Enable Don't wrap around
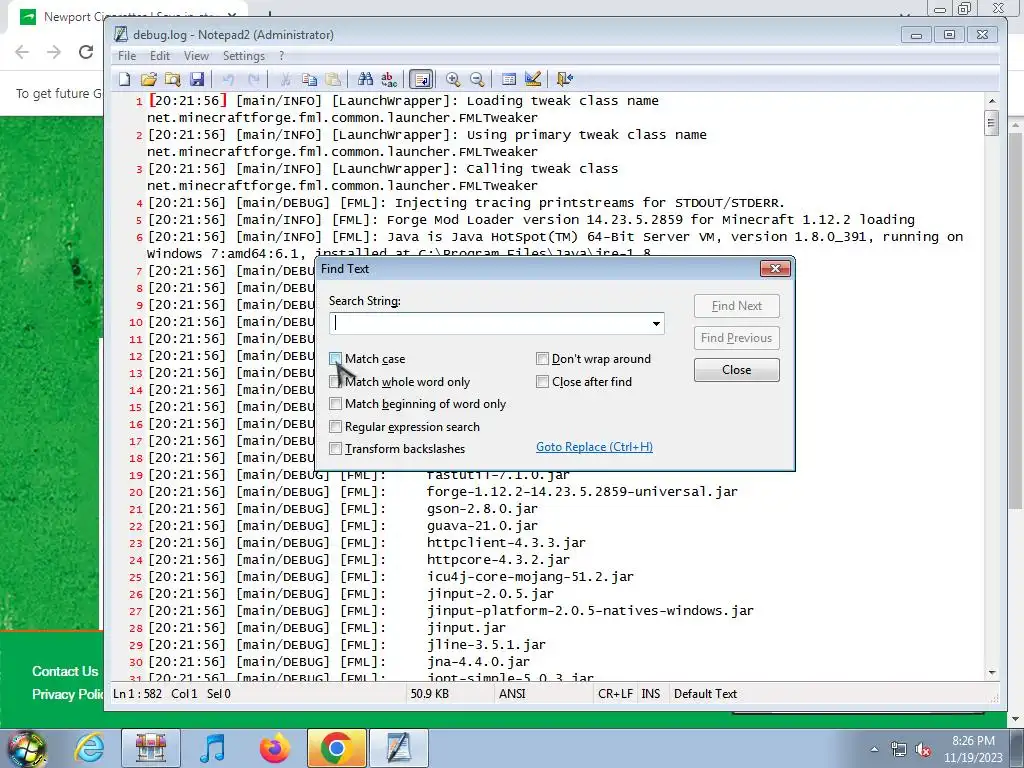Screen dimensions: 1024x768 (542, 359)
